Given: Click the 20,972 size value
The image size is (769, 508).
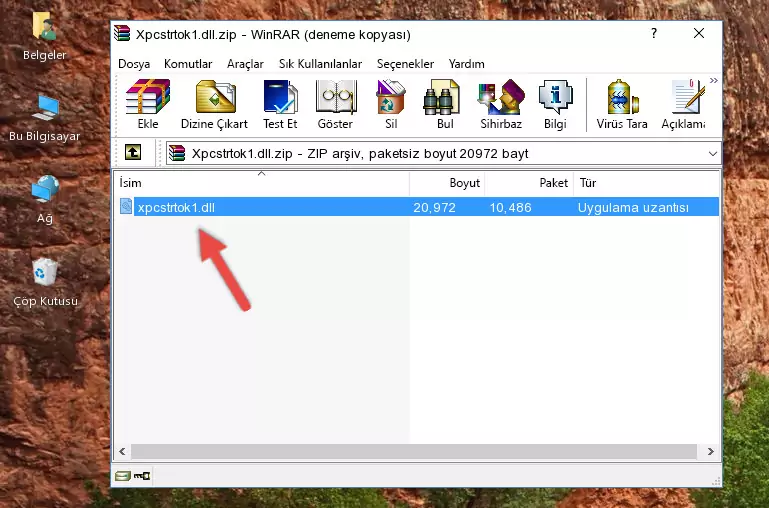Looking at the screenshot, I should pos(434,207).
